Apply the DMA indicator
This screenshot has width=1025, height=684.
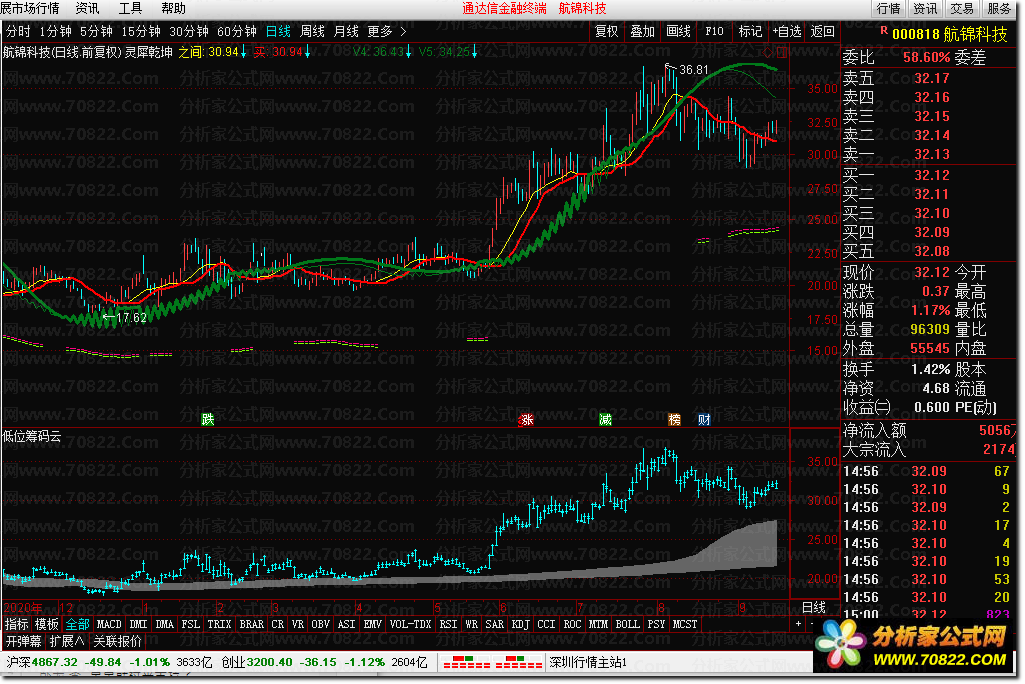(x=165, y=624)
